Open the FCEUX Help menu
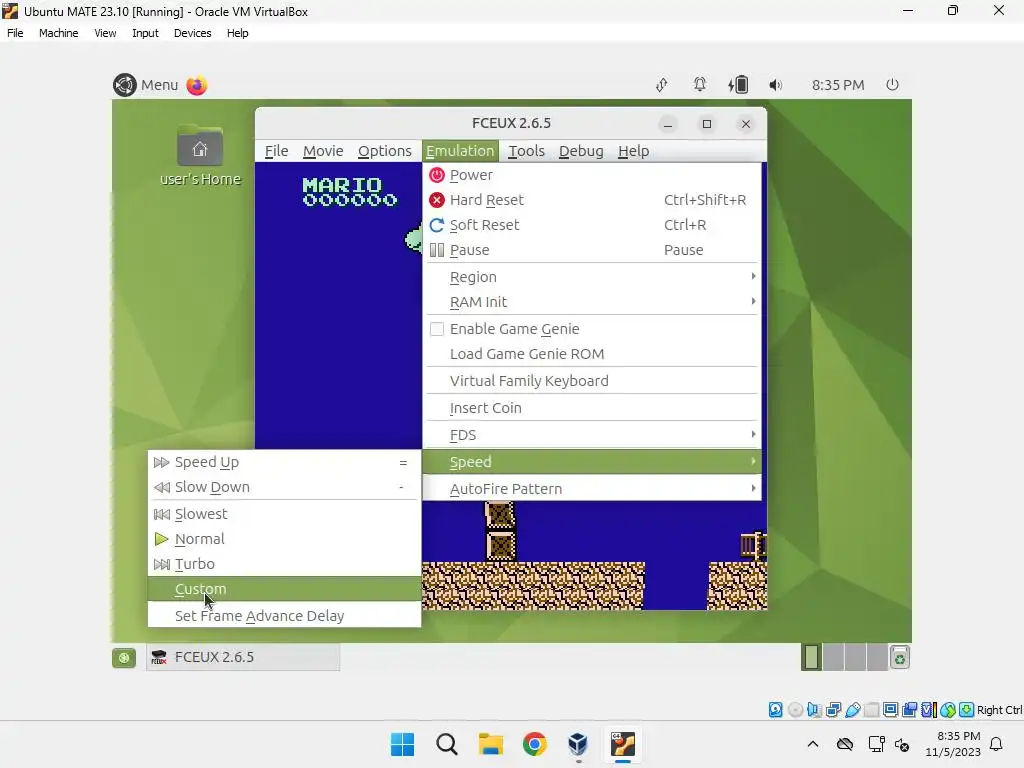Screen dimensions: 1024x768 coord(633,151)
